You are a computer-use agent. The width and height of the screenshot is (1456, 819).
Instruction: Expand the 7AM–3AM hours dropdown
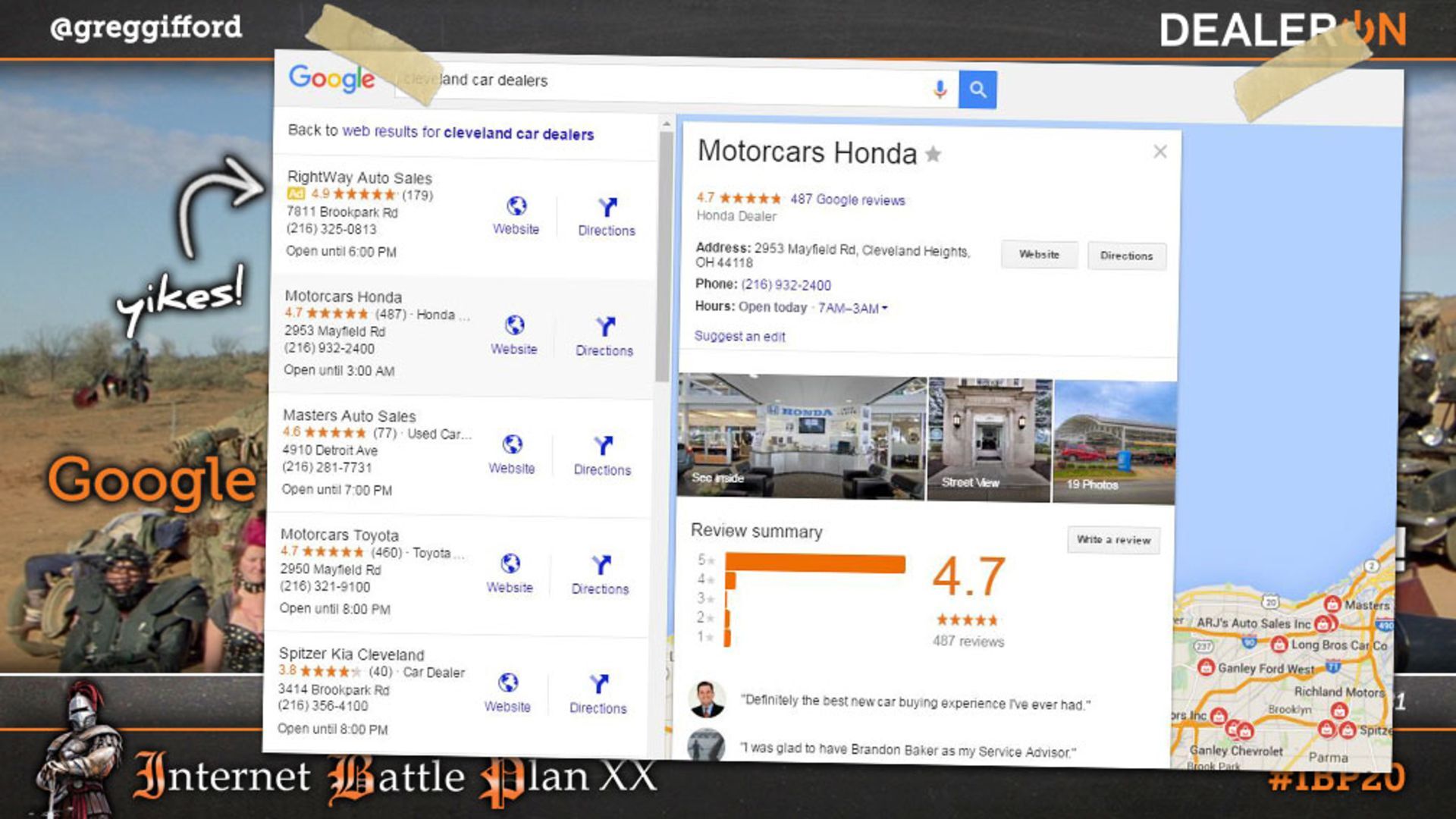click(x=852, y=308)
